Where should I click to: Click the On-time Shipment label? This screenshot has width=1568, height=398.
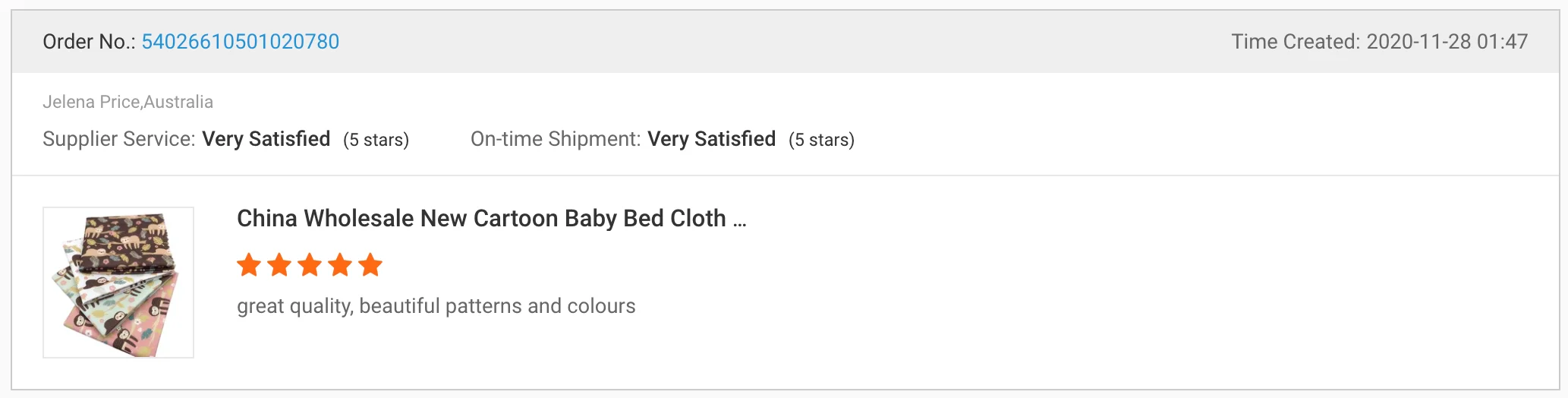[556, 139]
